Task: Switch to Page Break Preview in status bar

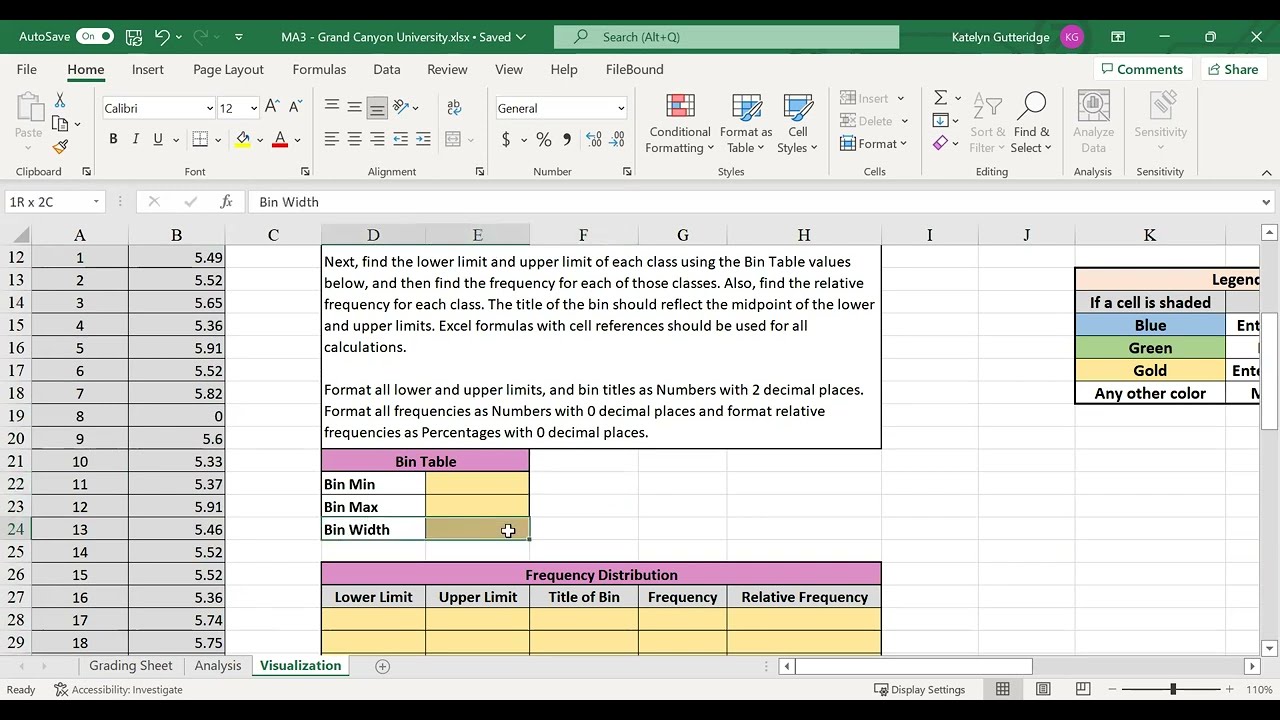Action: pos(1083,689)
